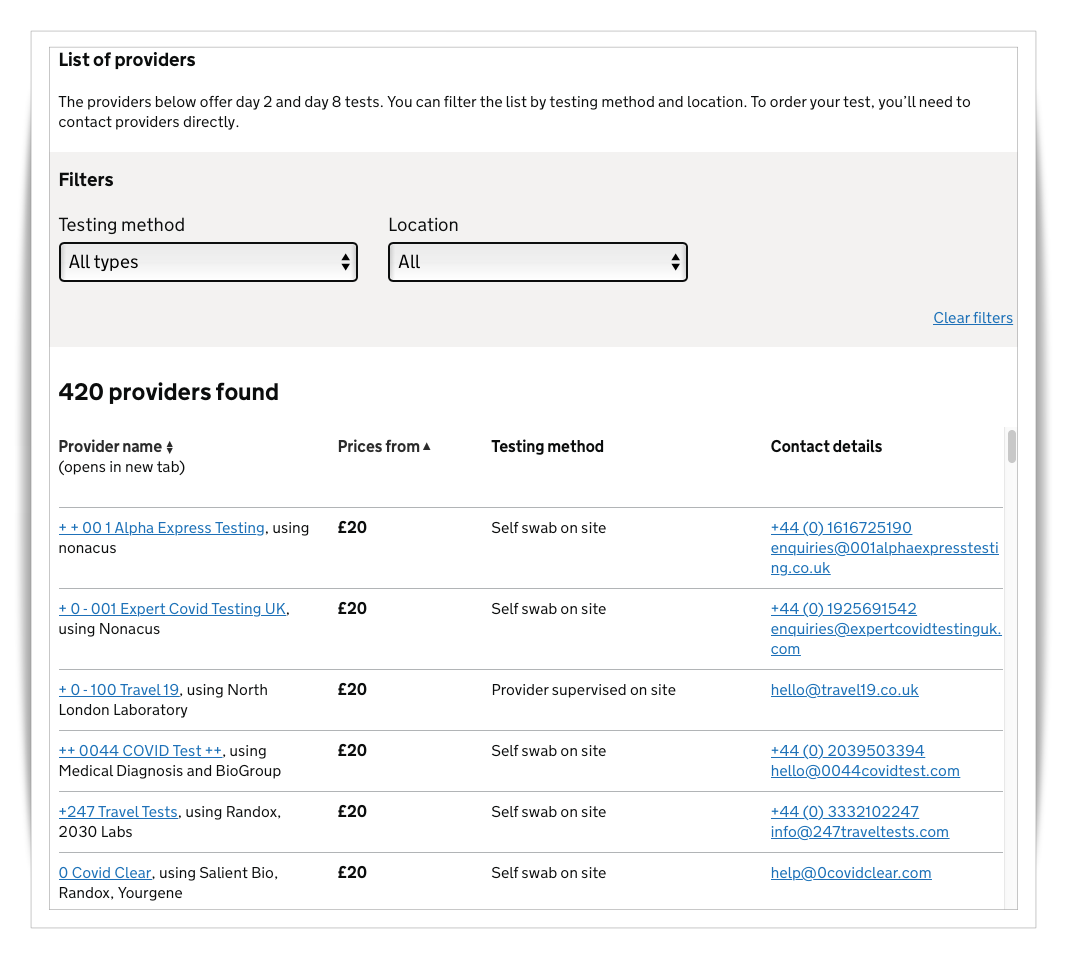Email hello@0044covidtest.com
The width and height of the screenshot is (1067, 959).
(865, 771)
